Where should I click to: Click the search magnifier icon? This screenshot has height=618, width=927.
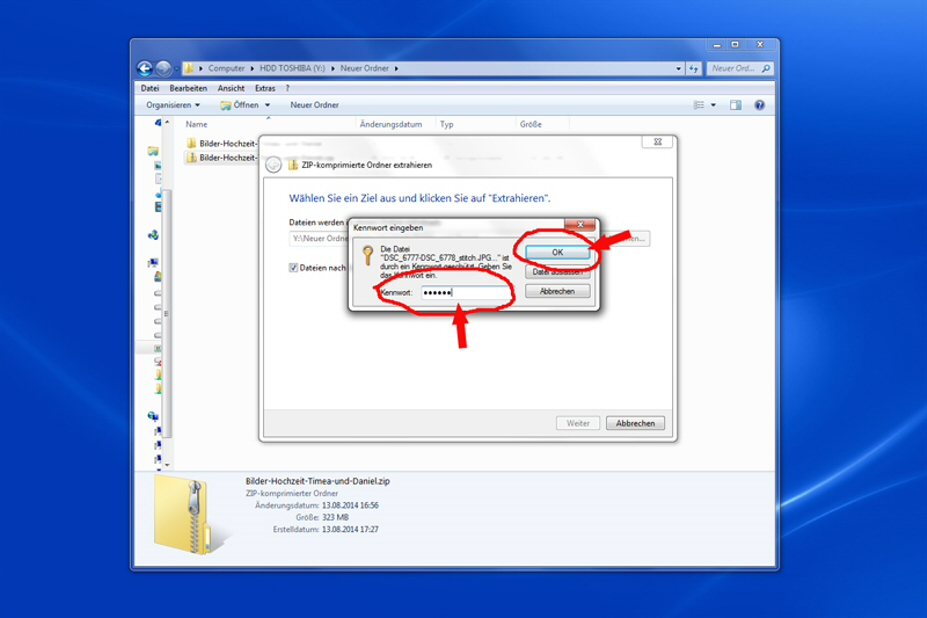tap(766, 69)
